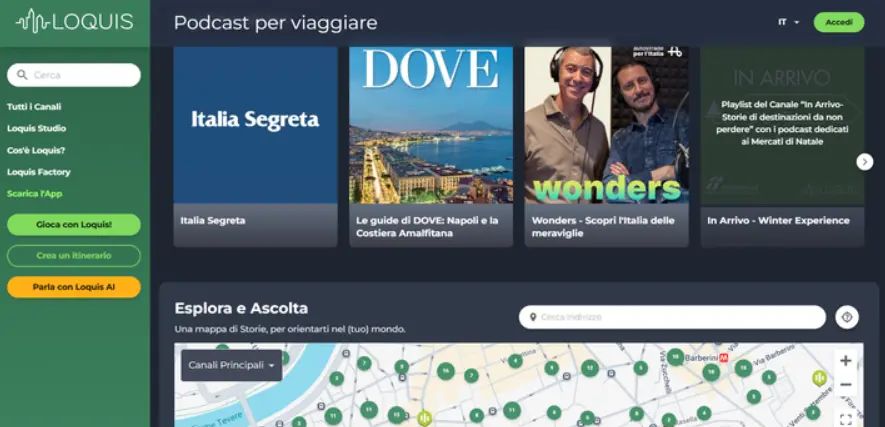The height and width of the screenshot is (427, 885).
Task: Click Crea un itinerario
Action: [74, 256]
